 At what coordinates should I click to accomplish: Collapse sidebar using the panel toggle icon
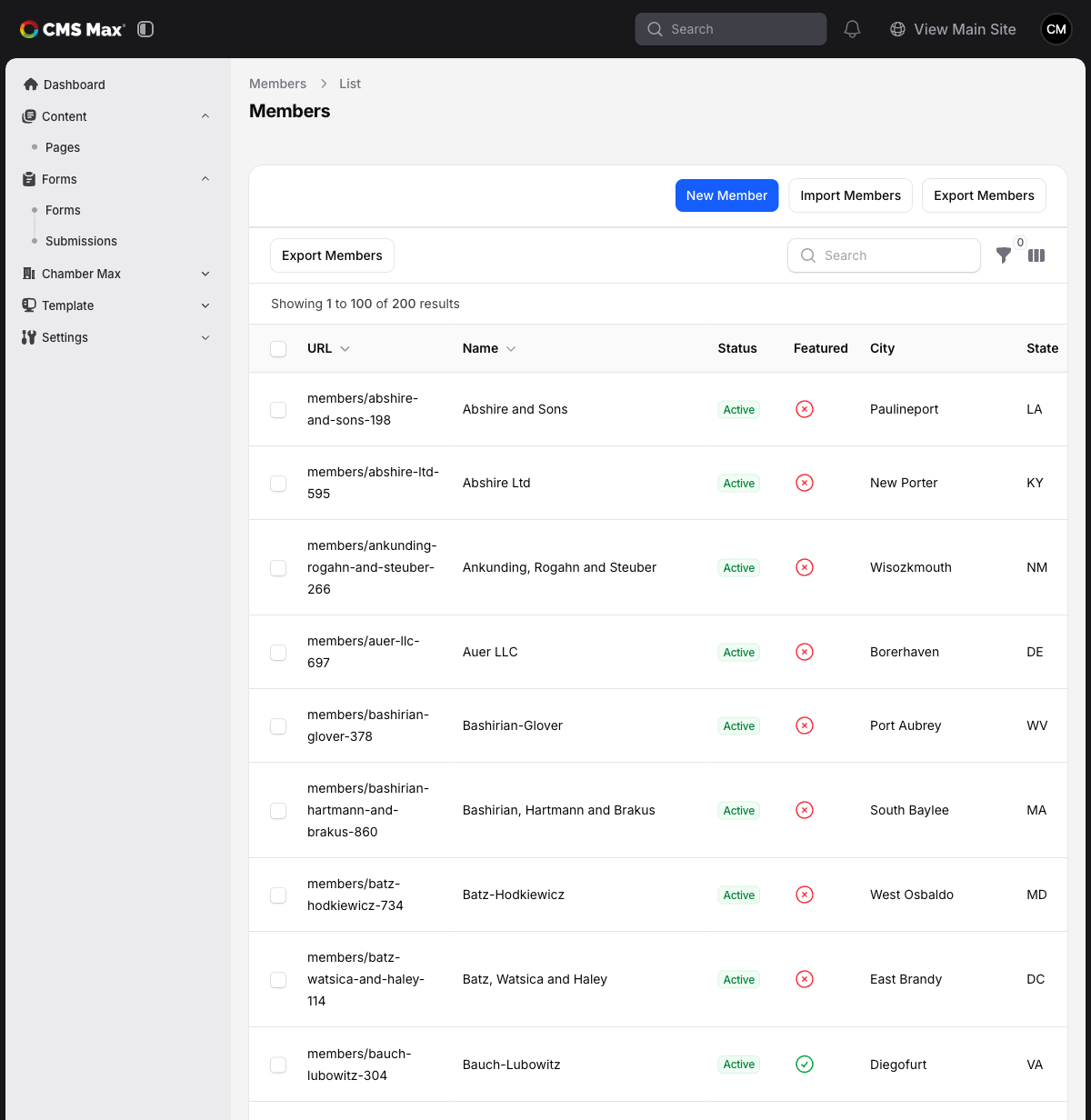(145, 29)
